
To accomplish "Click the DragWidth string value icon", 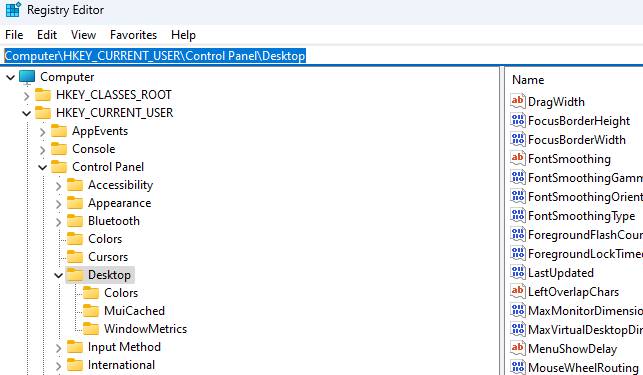I will tap(518, 101).
